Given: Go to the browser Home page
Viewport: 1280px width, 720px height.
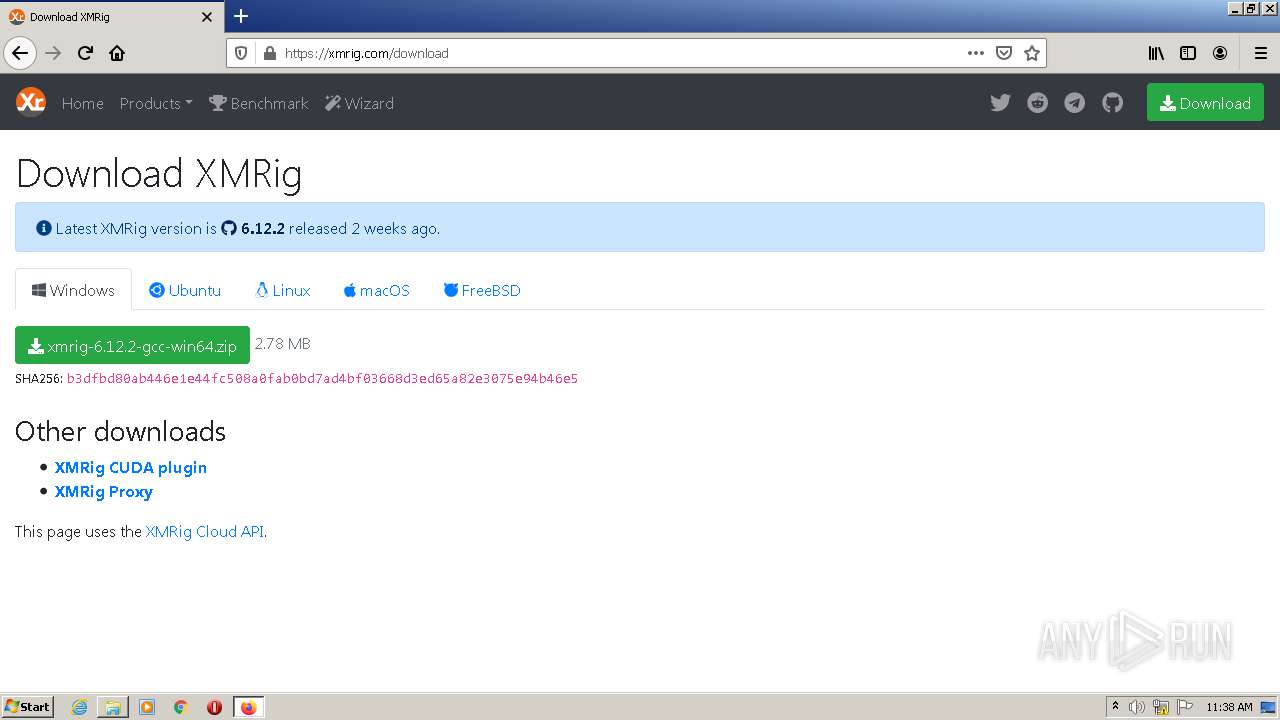Looking at the screenshot, I should click(117, 53).
